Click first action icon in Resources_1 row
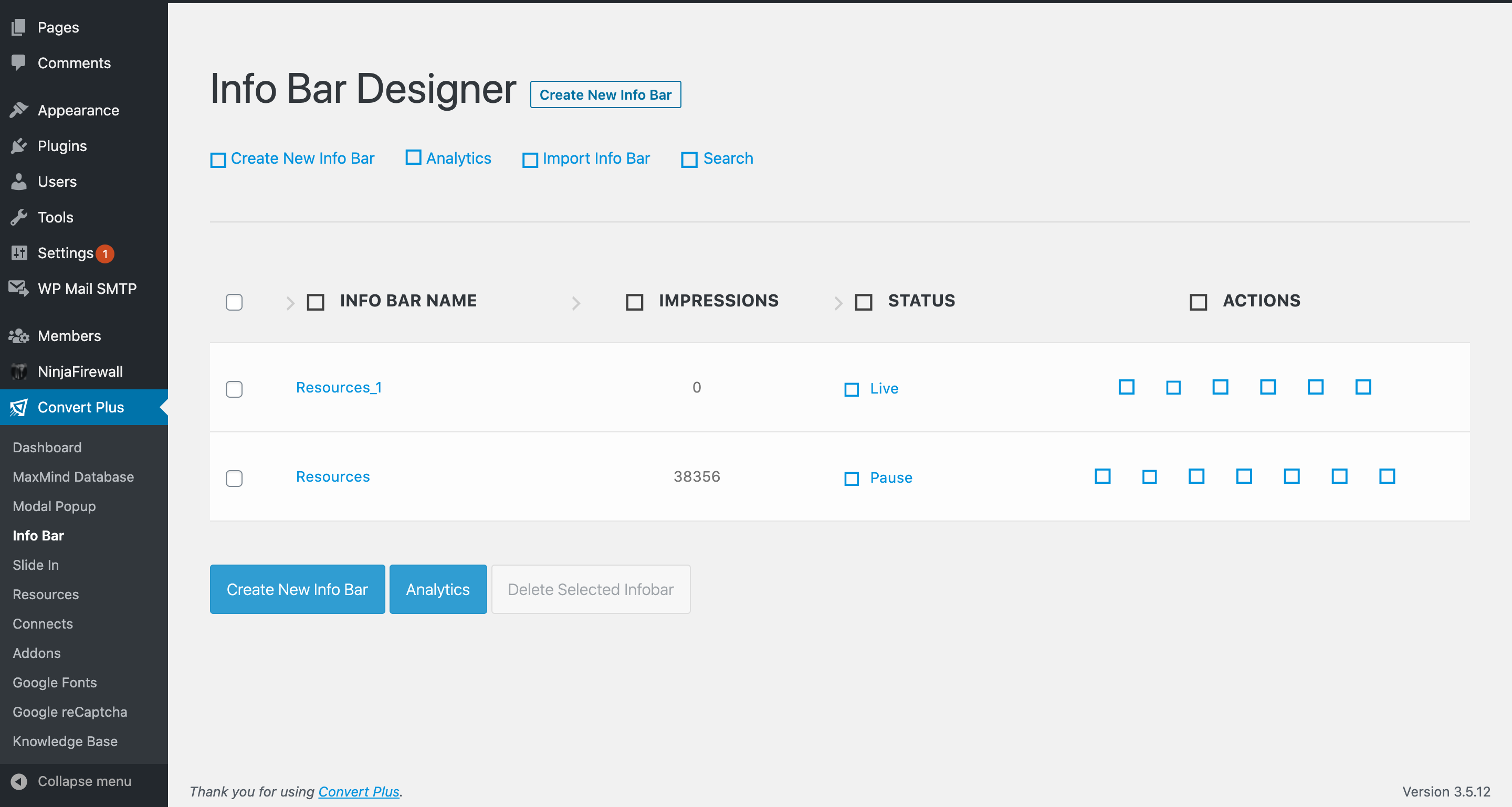This screenshot has width=1512, height=807. [1126, 387]
